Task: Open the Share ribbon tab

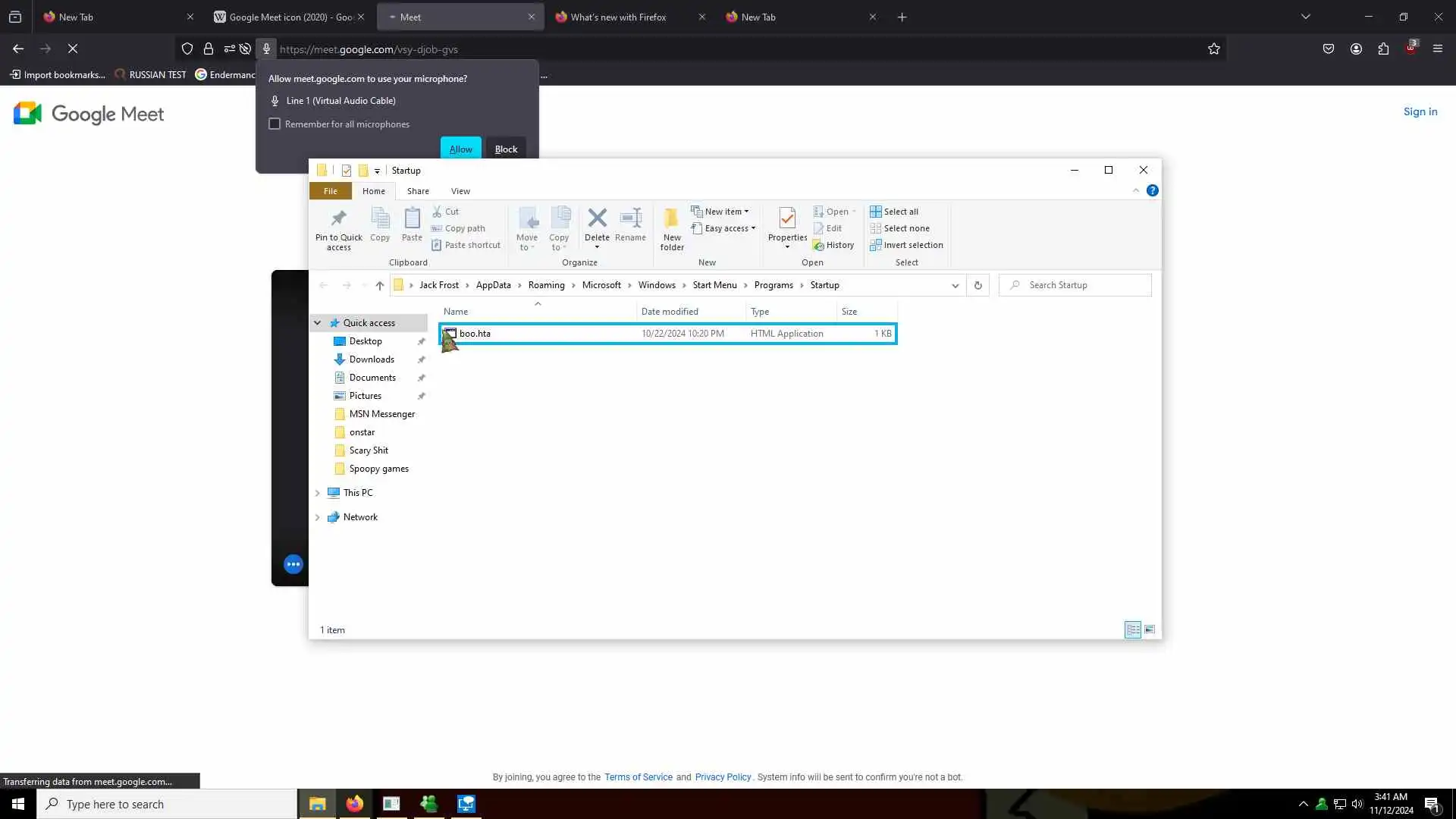Action: pyautogui.click(x=417, y=191)
